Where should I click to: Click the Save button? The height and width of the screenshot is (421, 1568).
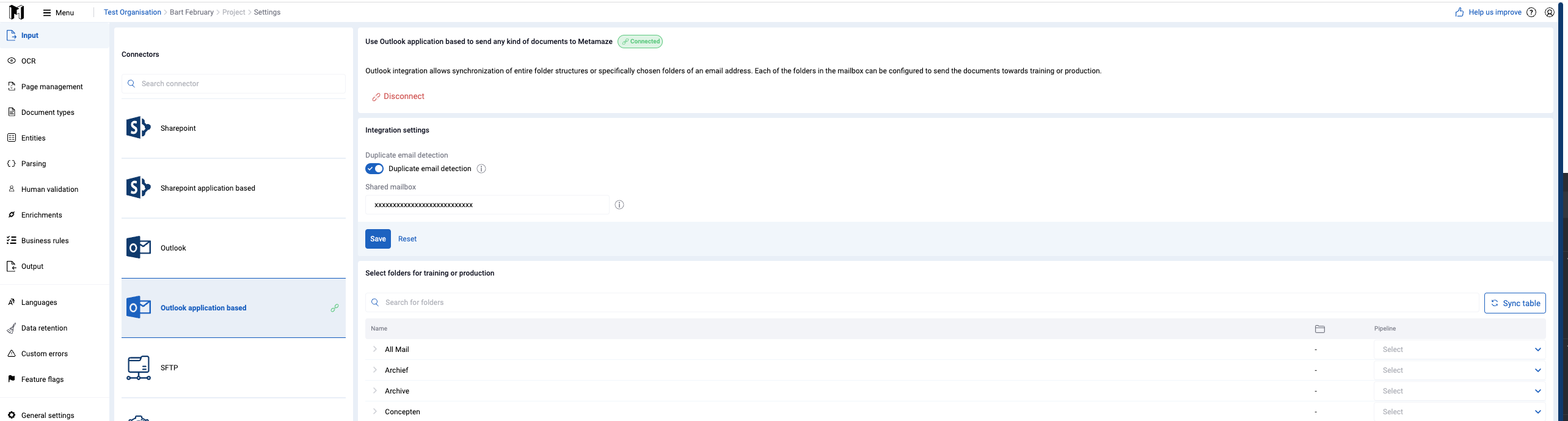pos(378,239)
